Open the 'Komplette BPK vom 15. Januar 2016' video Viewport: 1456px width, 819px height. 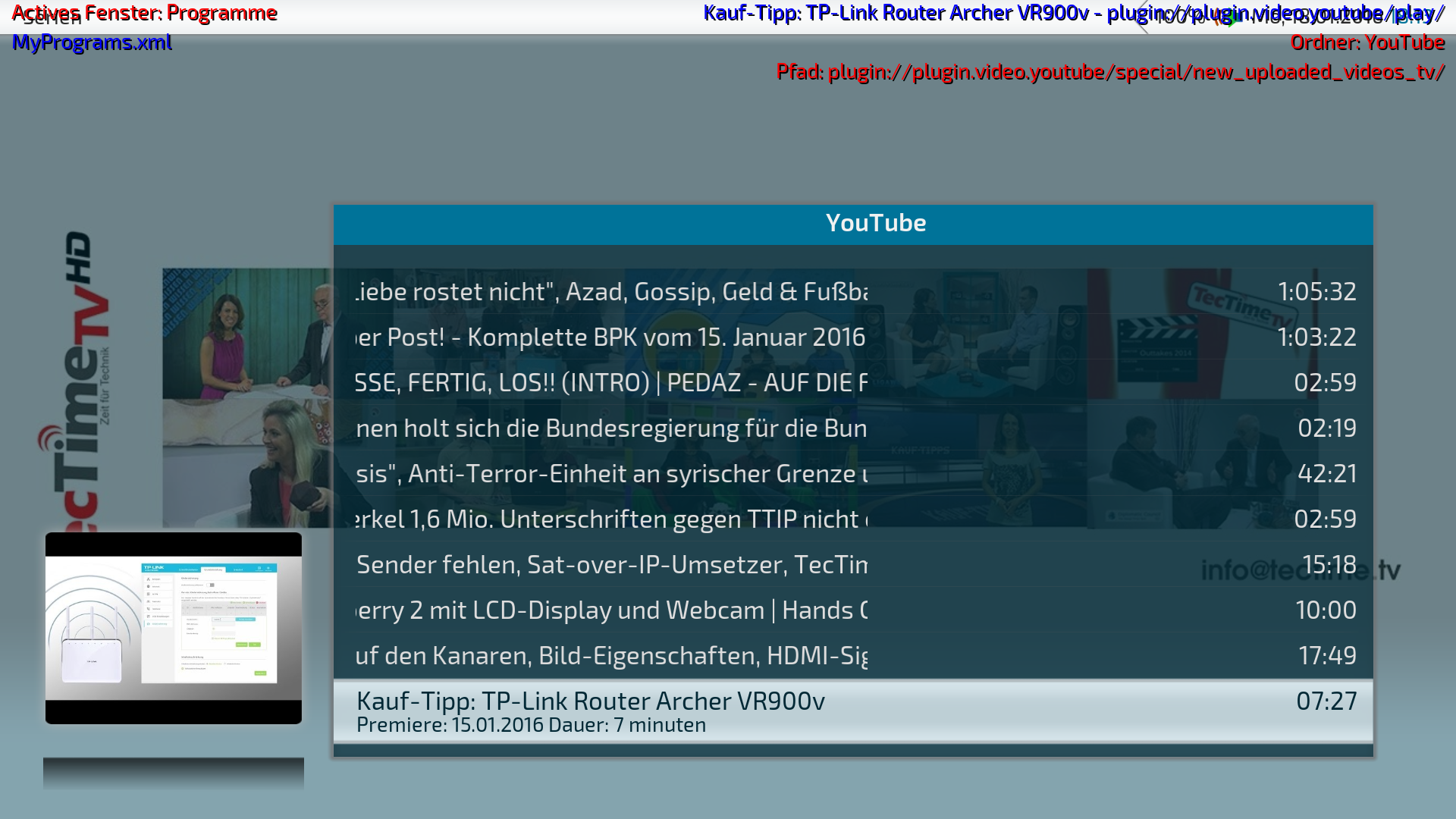click(853, 337)
